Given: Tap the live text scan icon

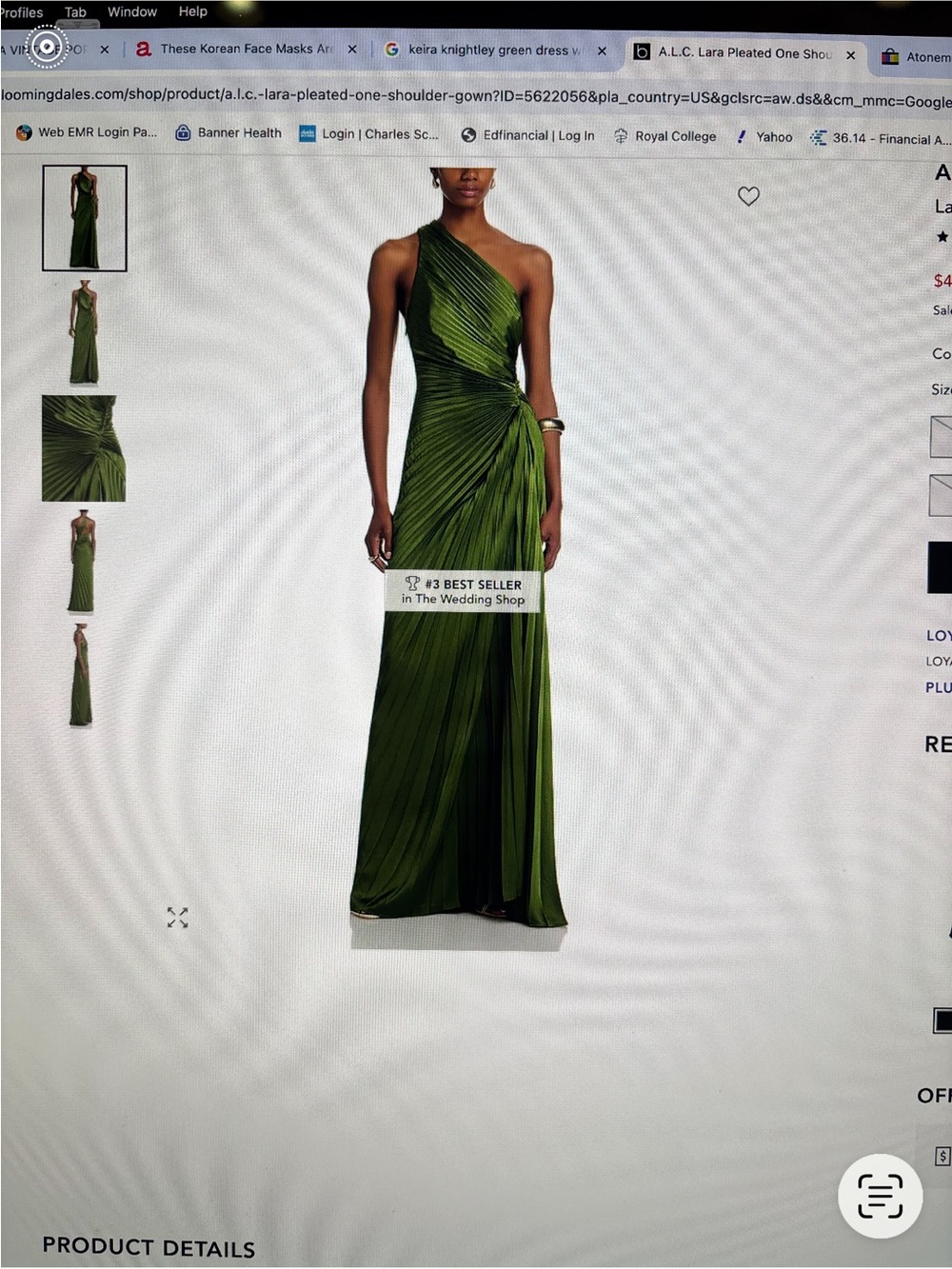Looking at the screenshot, I should click(x=880, y=1197).
